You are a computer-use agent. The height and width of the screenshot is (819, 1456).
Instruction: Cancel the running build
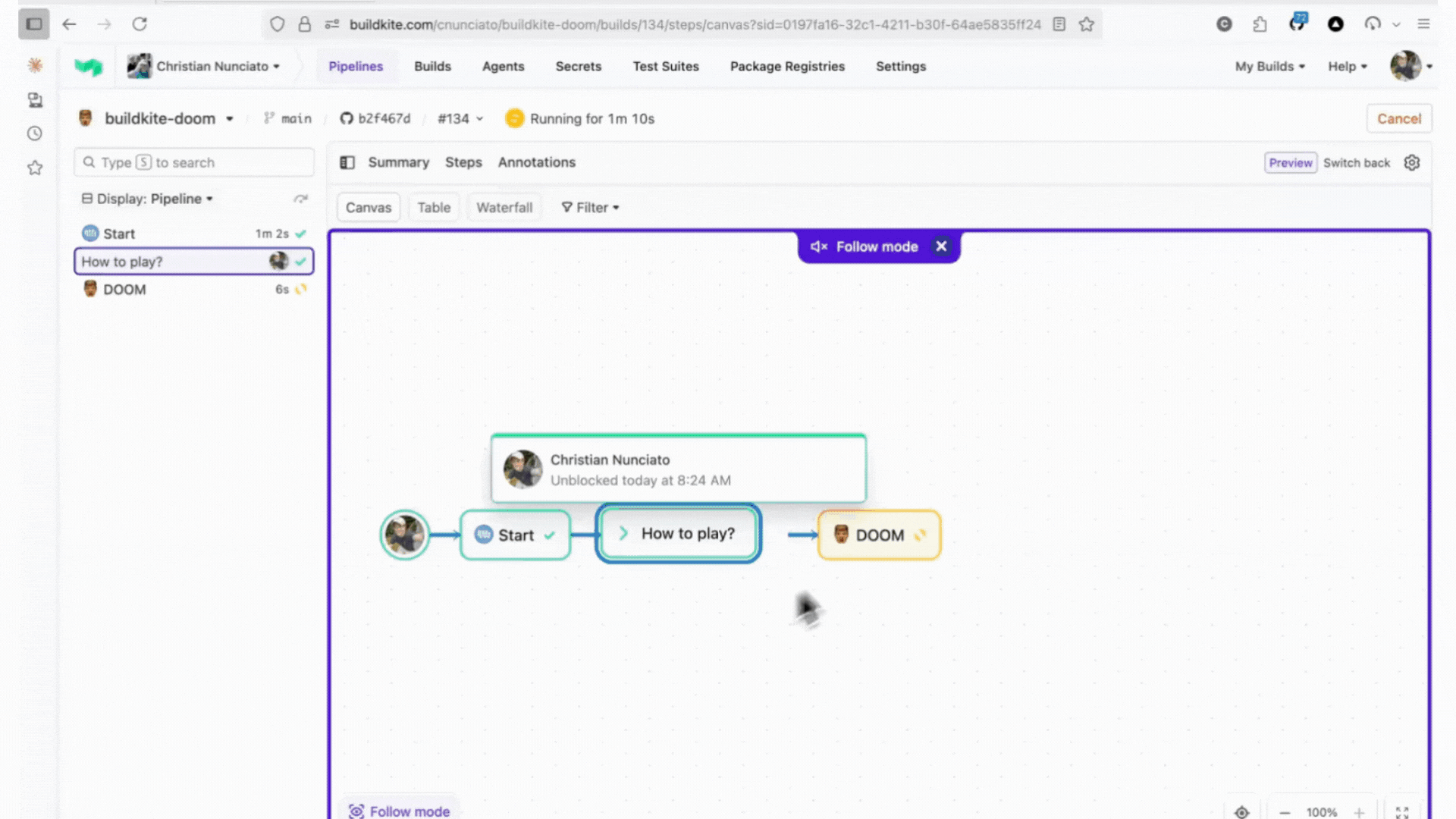pos(1398,118)
